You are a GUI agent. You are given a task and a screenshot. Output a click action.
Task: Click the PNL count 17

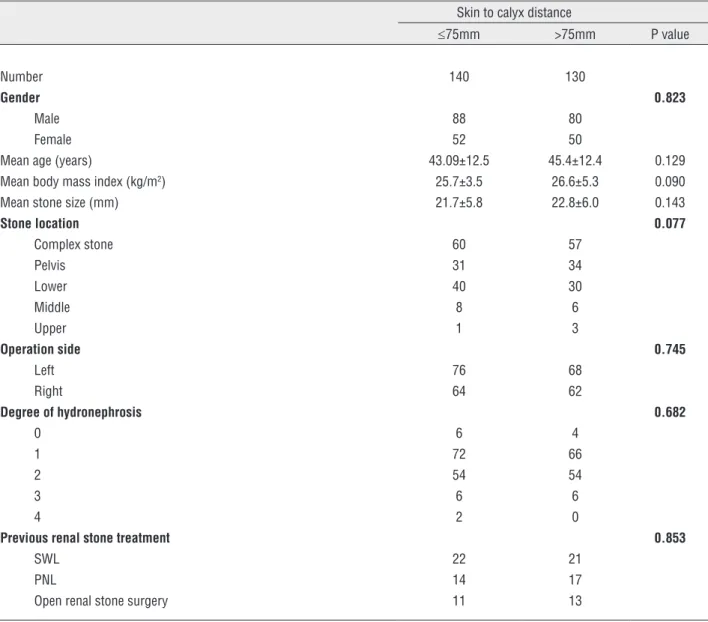coord(575,580)
